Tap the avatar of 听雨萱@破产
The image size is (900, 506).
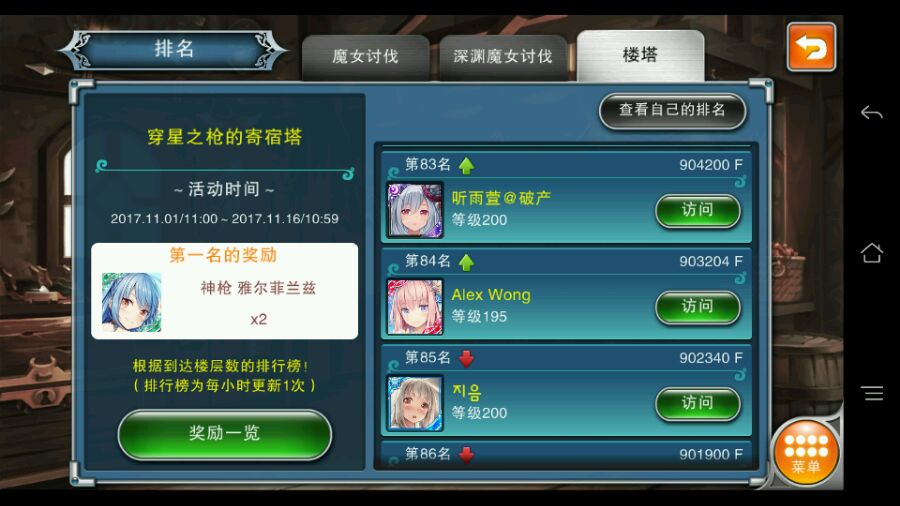pos(415,211)
